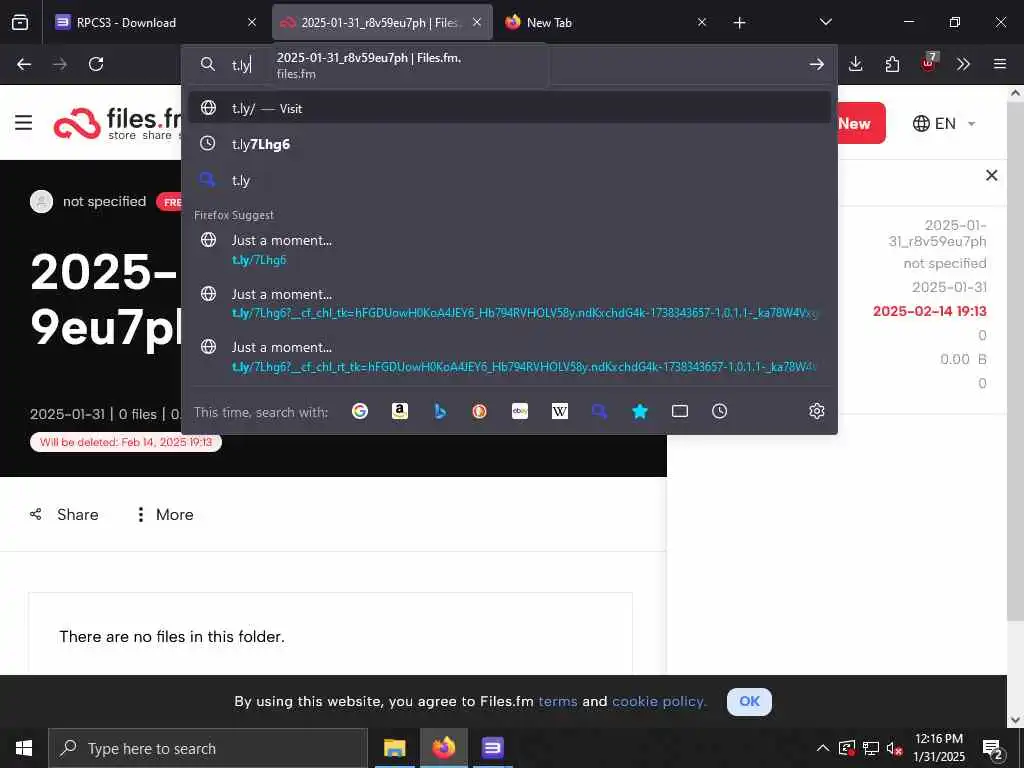
Task: Click the Files.fm cloud logo
Action: 77,123
